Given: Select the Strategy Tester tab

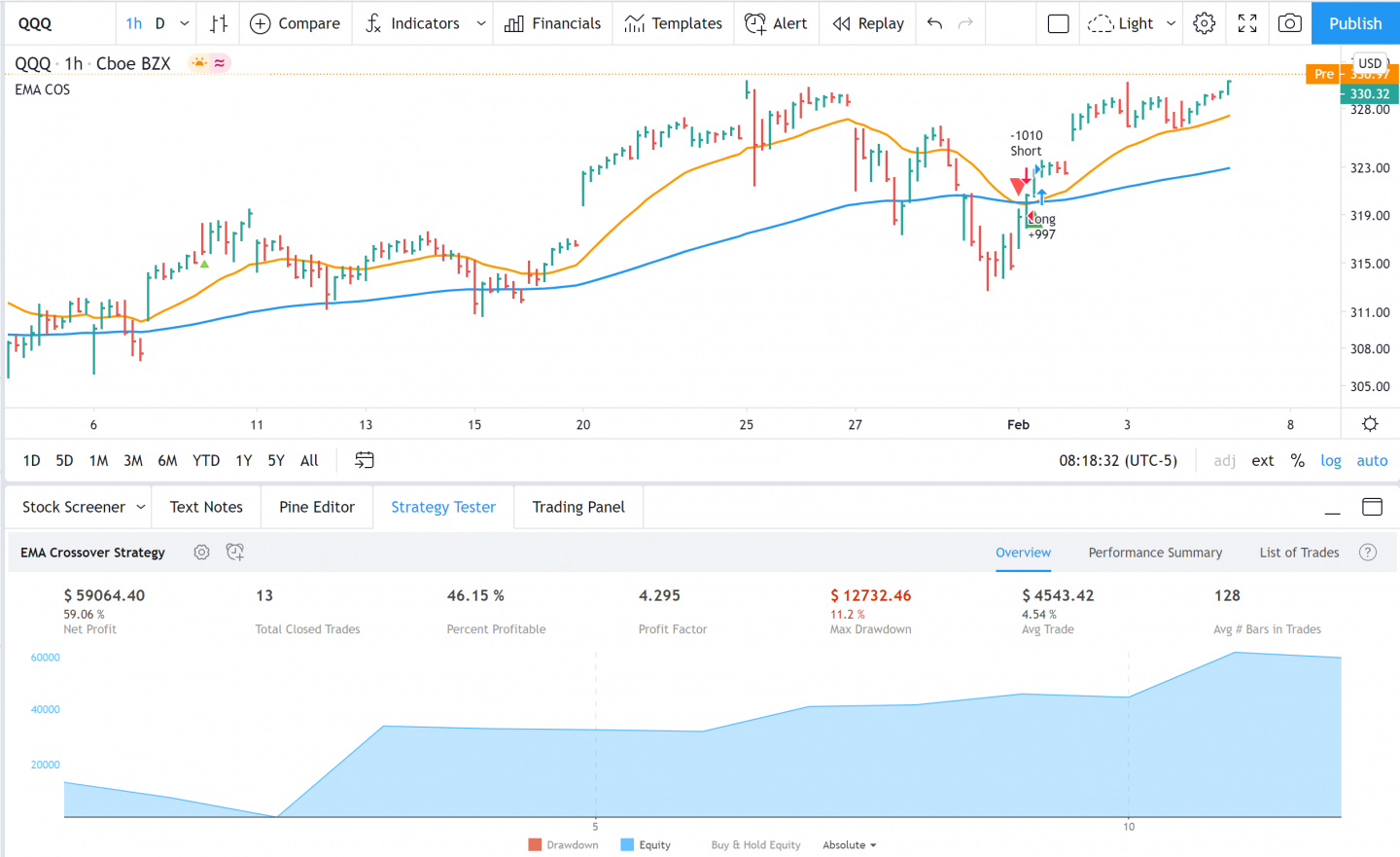Looking at the screenshot, I should pyautogui.click(x=443, y=507).
